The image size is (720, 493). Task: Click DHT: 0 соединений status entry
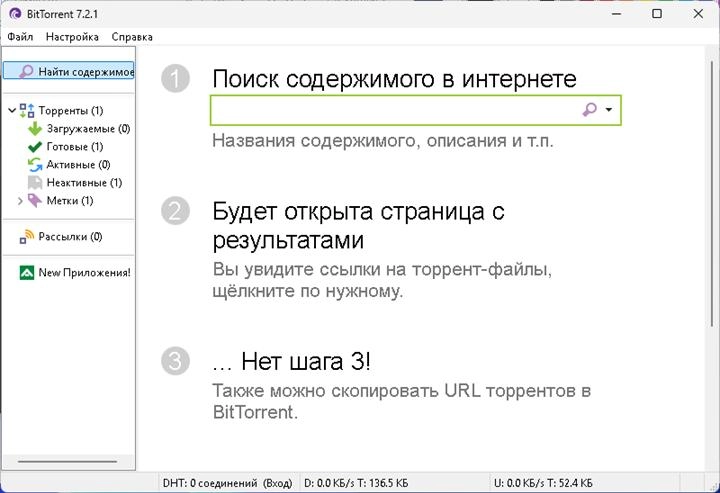[x=227, y=483]
